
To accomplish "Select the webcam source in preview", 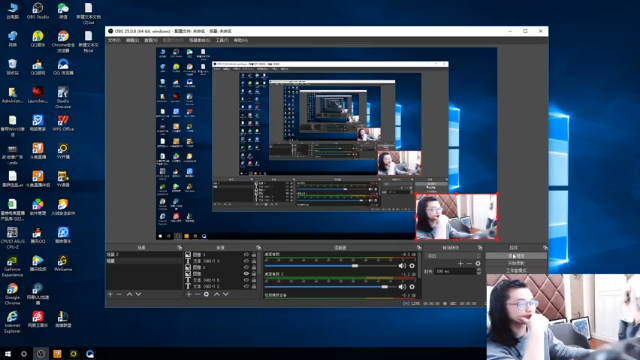I will point(456,217).
